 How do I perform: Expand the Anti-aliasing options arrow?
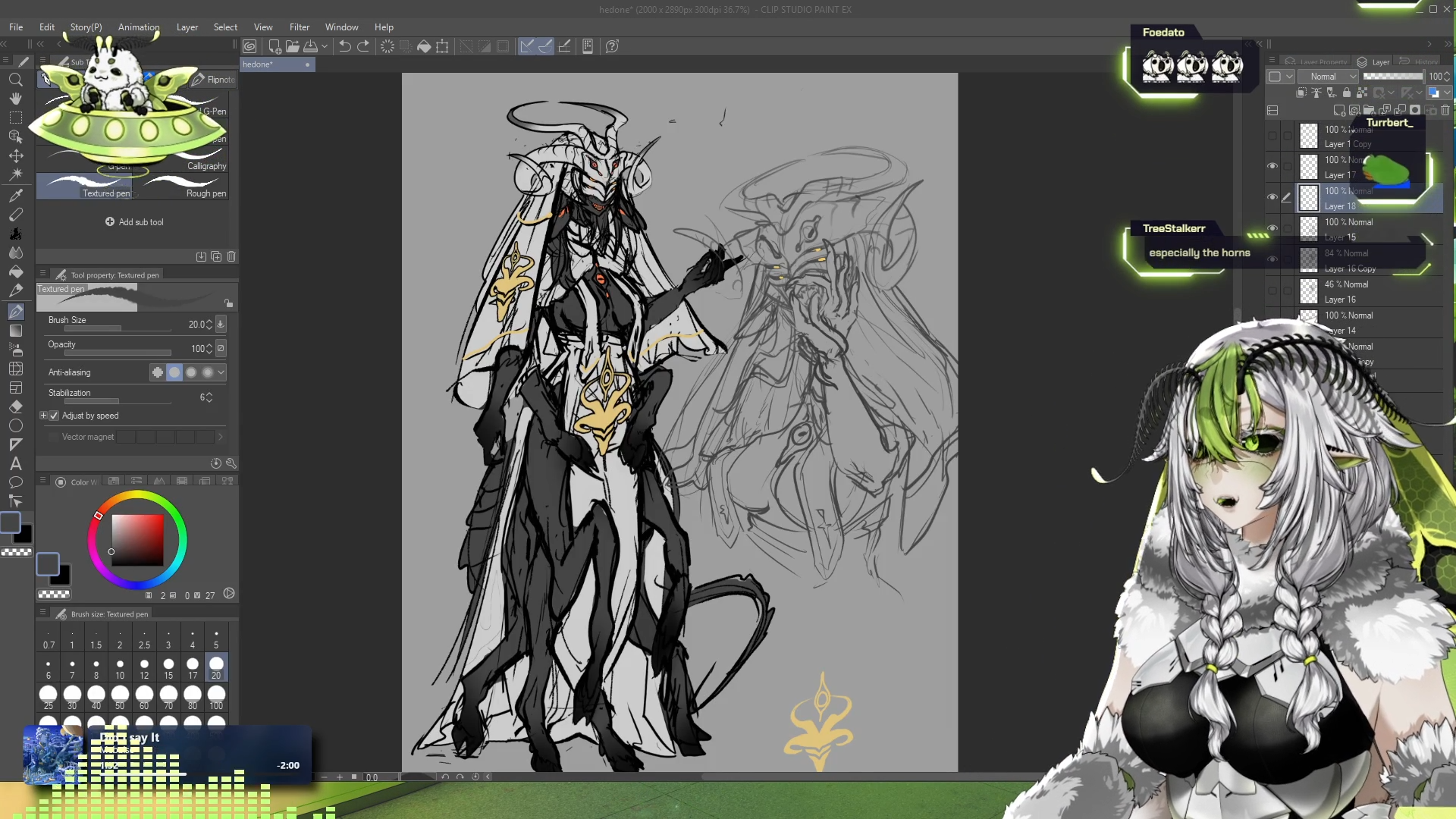221,372
